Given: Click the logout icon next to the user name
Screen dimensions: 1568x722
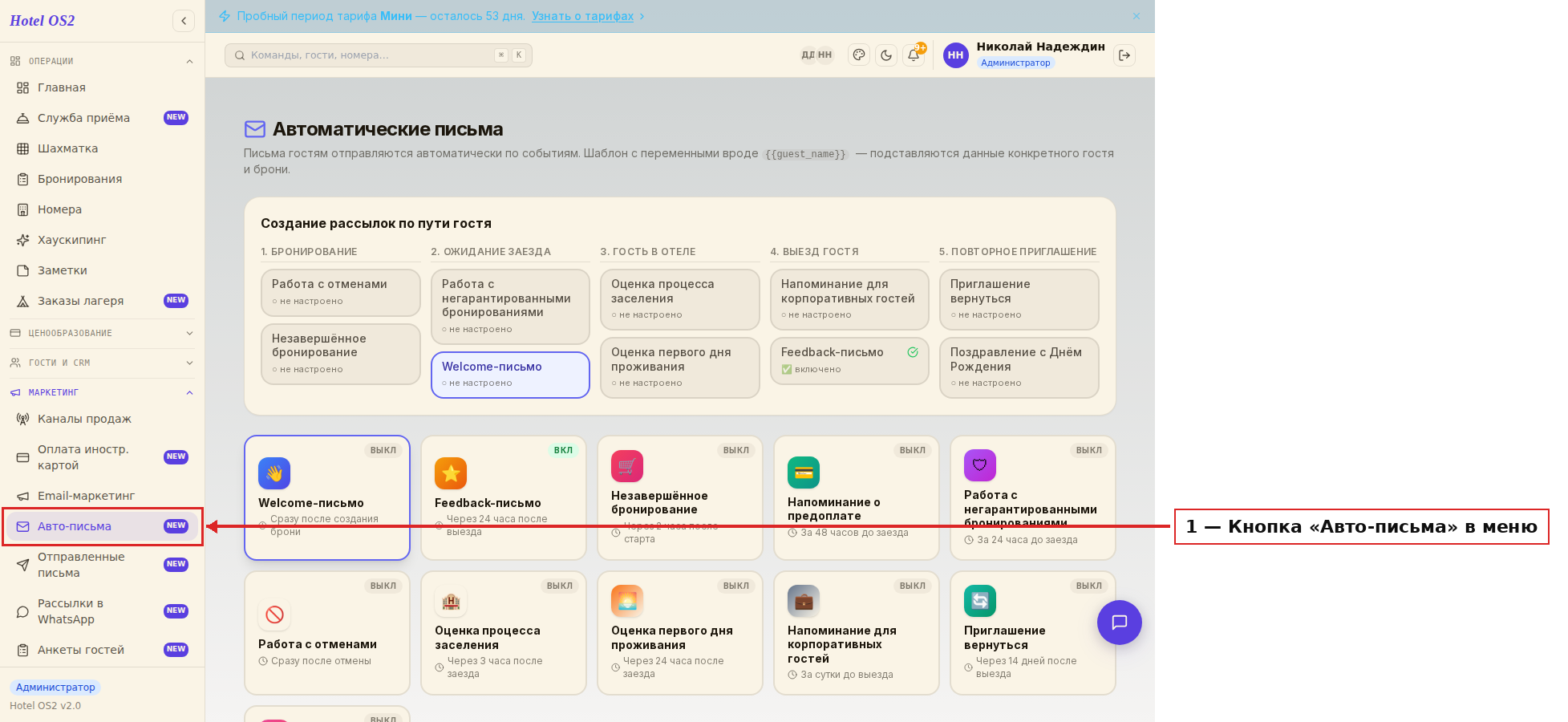Looking at the screenshot, I should 1124,55.
